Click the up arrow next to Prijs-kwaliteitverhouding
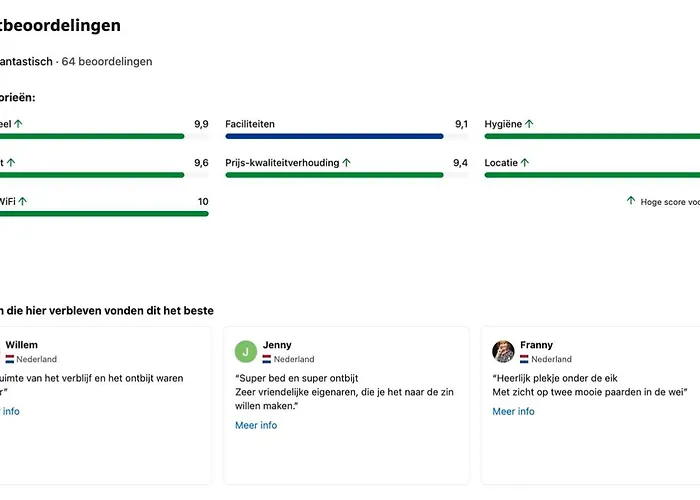700x500 pixels. 347,162
